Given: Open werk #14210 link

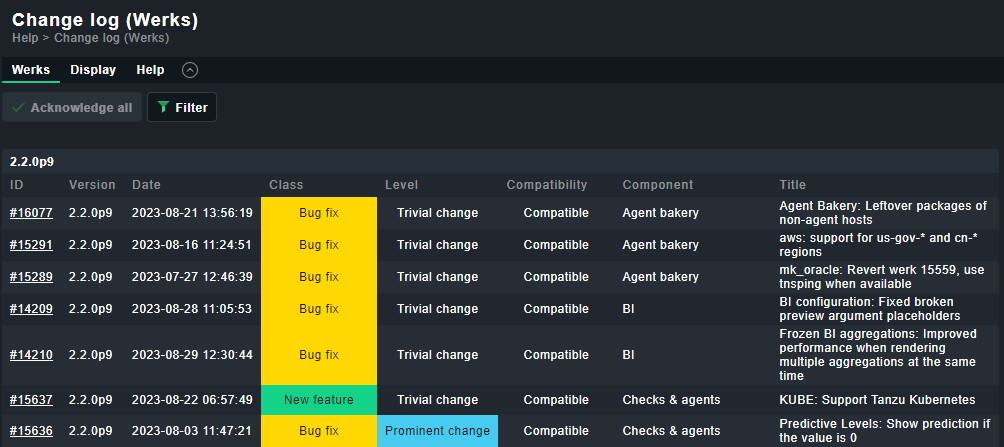Looking at the screenshot, I should pyautogui.click(x=31, y=355).
